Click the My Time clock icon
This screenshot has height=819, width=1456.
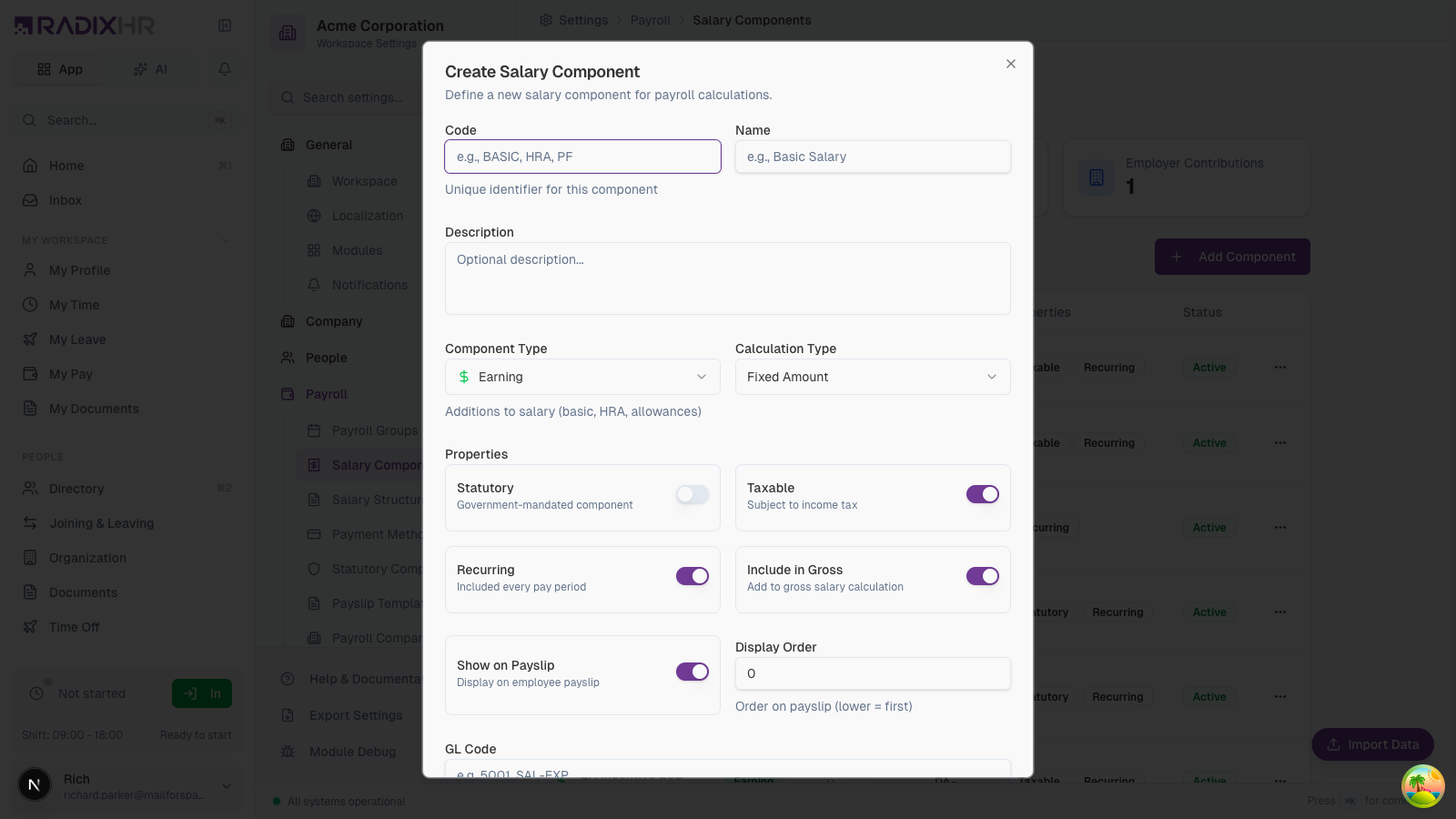[30, 305]
